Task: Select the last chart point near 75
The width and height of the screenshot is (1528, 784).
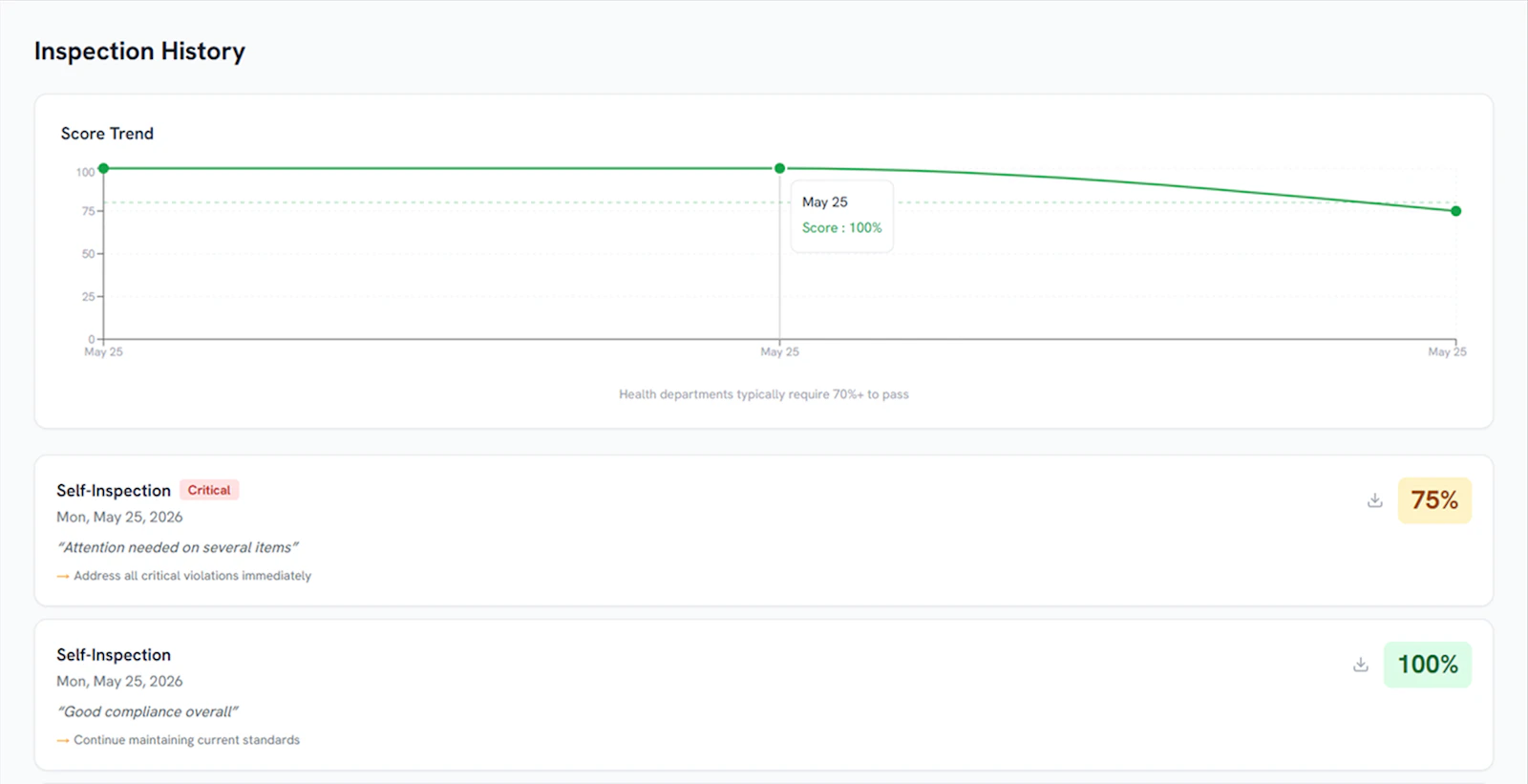Action: tap(1455, 211)
